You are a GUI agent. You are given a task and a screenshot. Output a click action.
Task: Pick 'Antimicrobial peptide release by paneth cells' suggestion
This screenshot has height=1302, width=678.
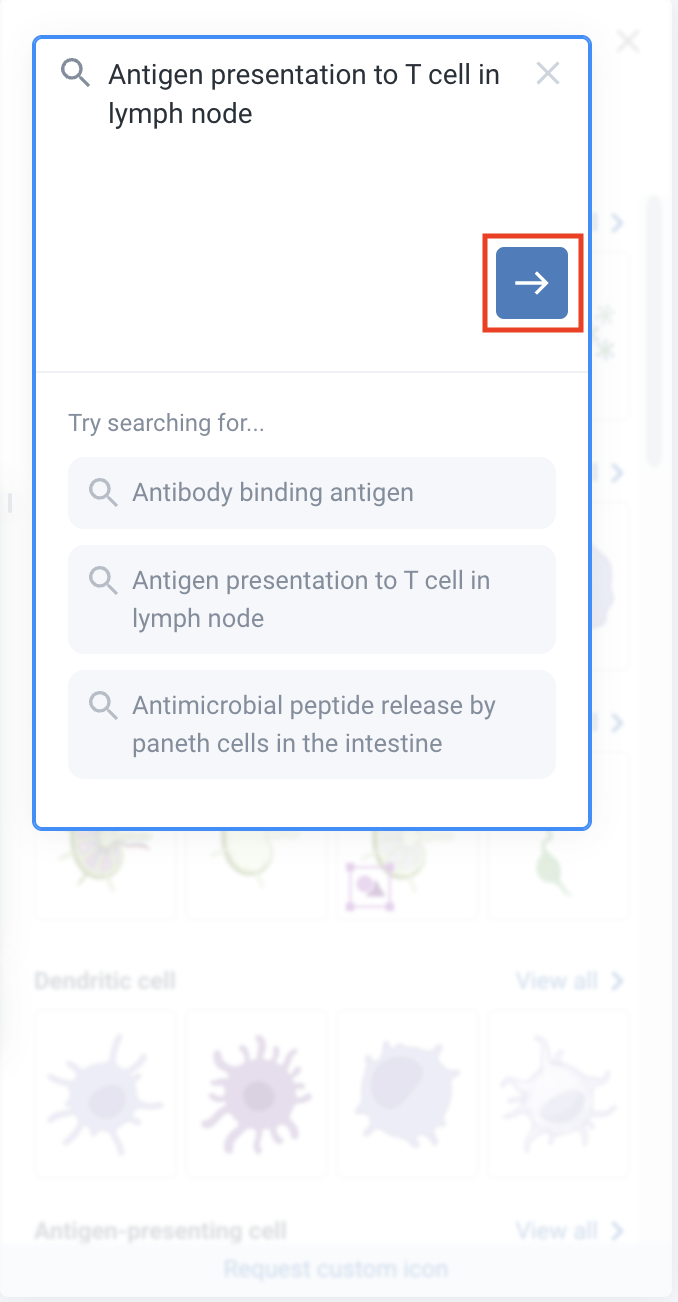tap(312, 724)
